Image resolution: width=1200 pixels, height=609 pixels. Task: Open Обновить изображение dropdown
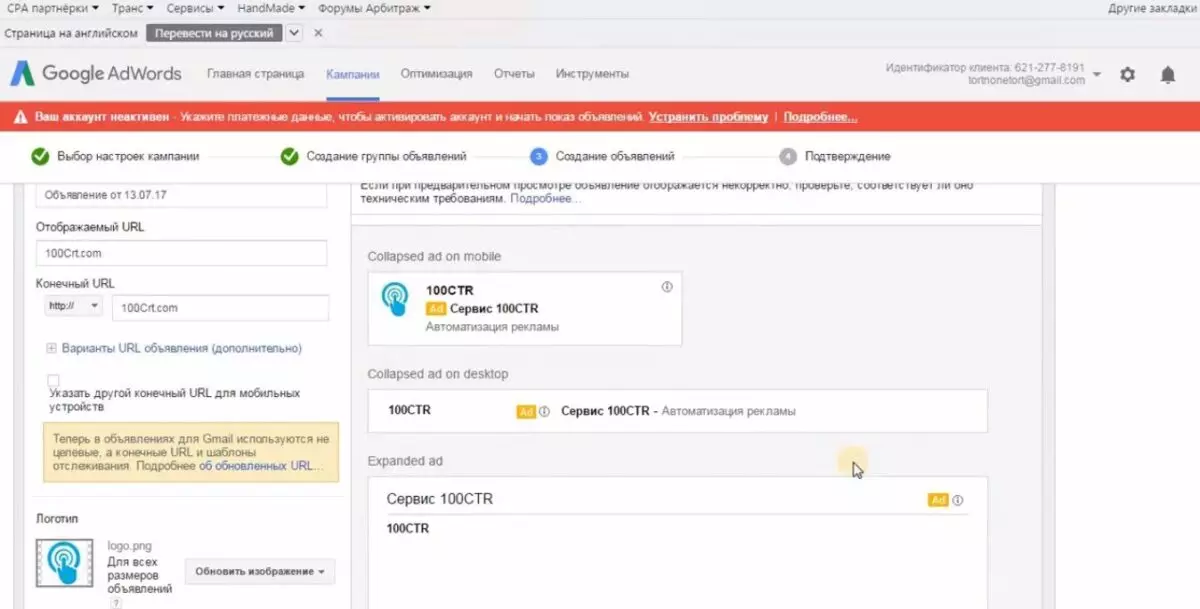tap(260, 572)
